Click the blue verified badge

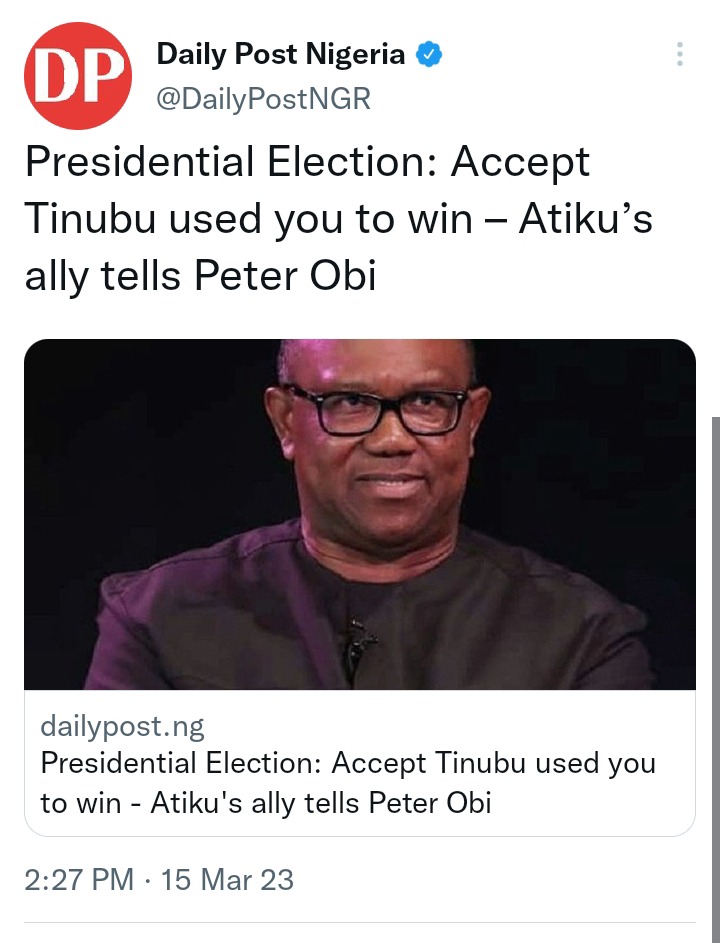(429, 55)
